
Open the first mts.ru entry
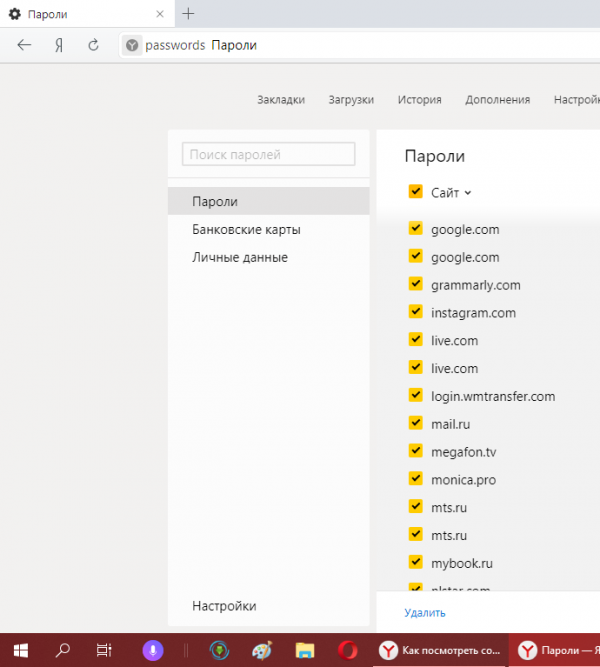[x=449, y=507]
